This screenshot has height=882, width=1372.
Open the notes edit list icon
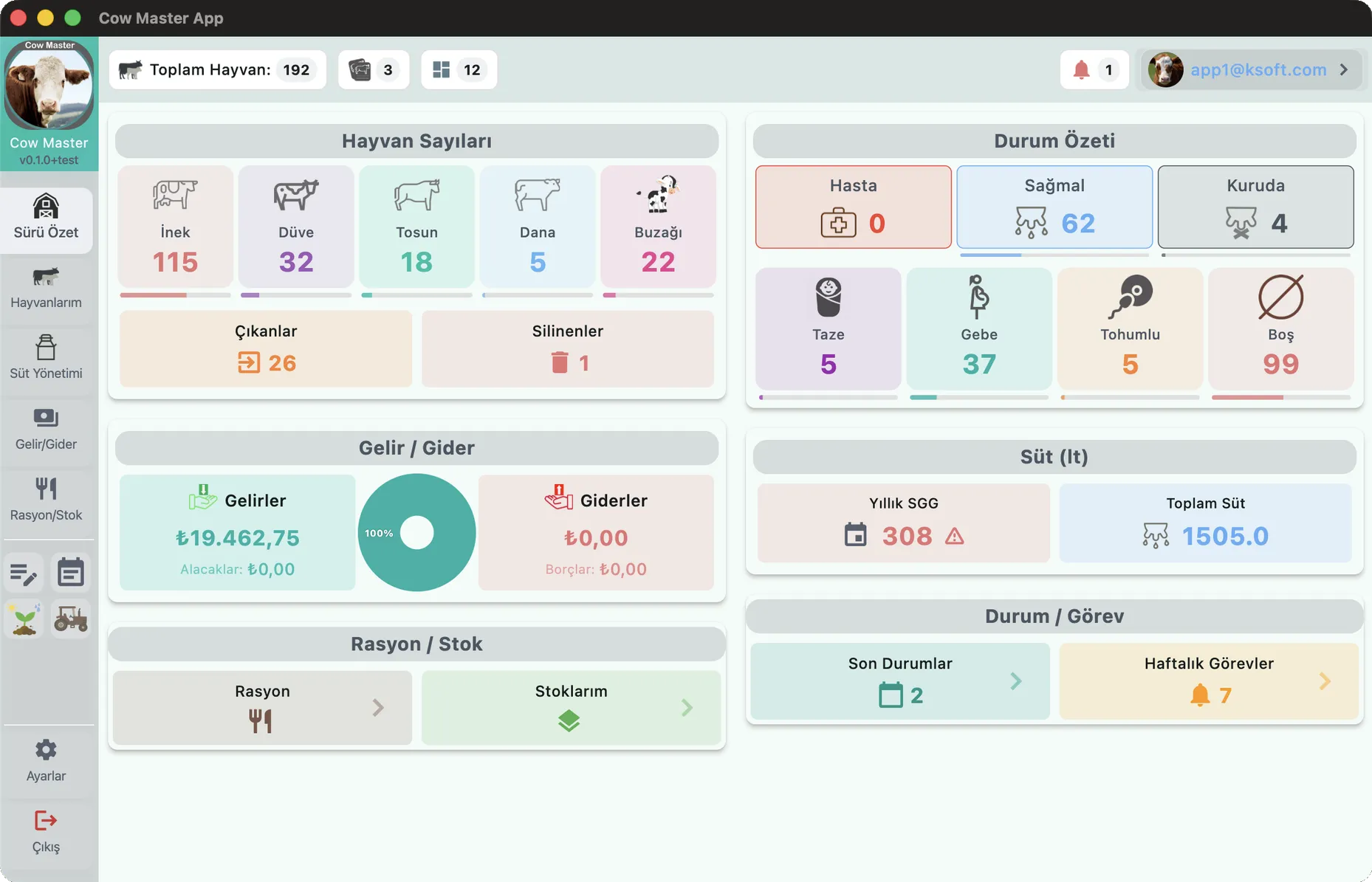click(24, 573)
